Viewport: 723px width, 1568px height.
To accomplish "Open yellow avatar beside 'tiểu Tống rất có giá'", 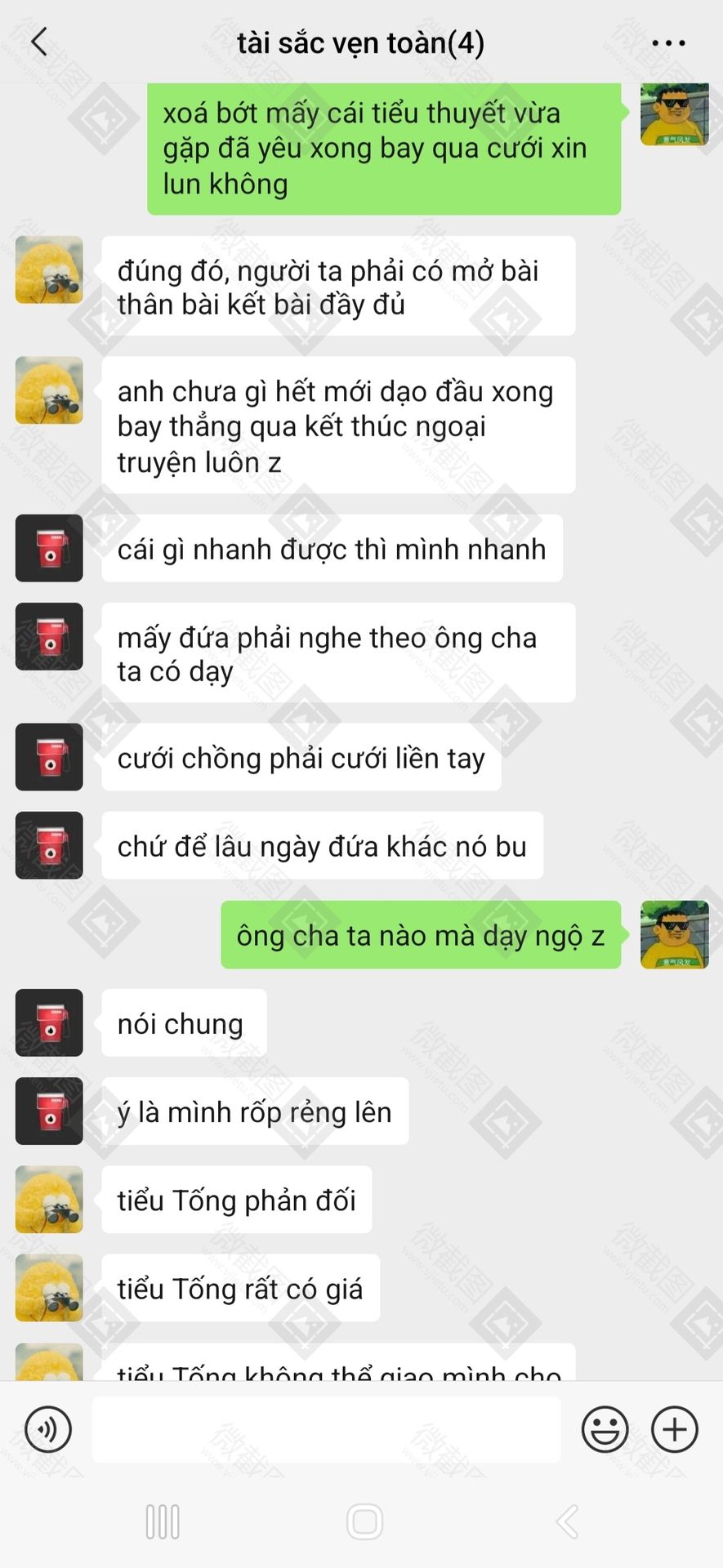I will coord(49,1288).
